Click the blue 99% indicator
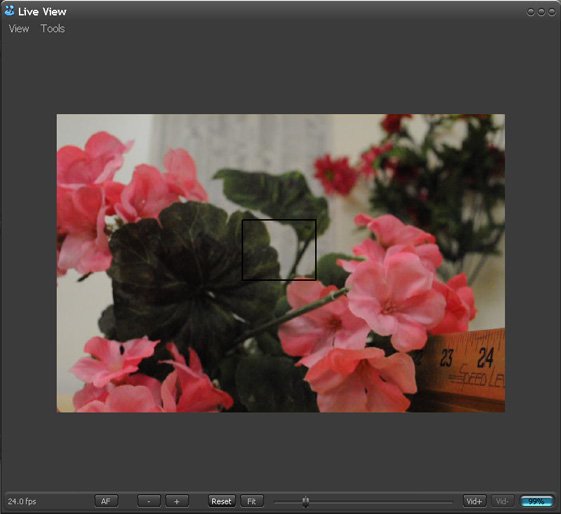Viewport: 561px width, 514px height. [536, 501]
